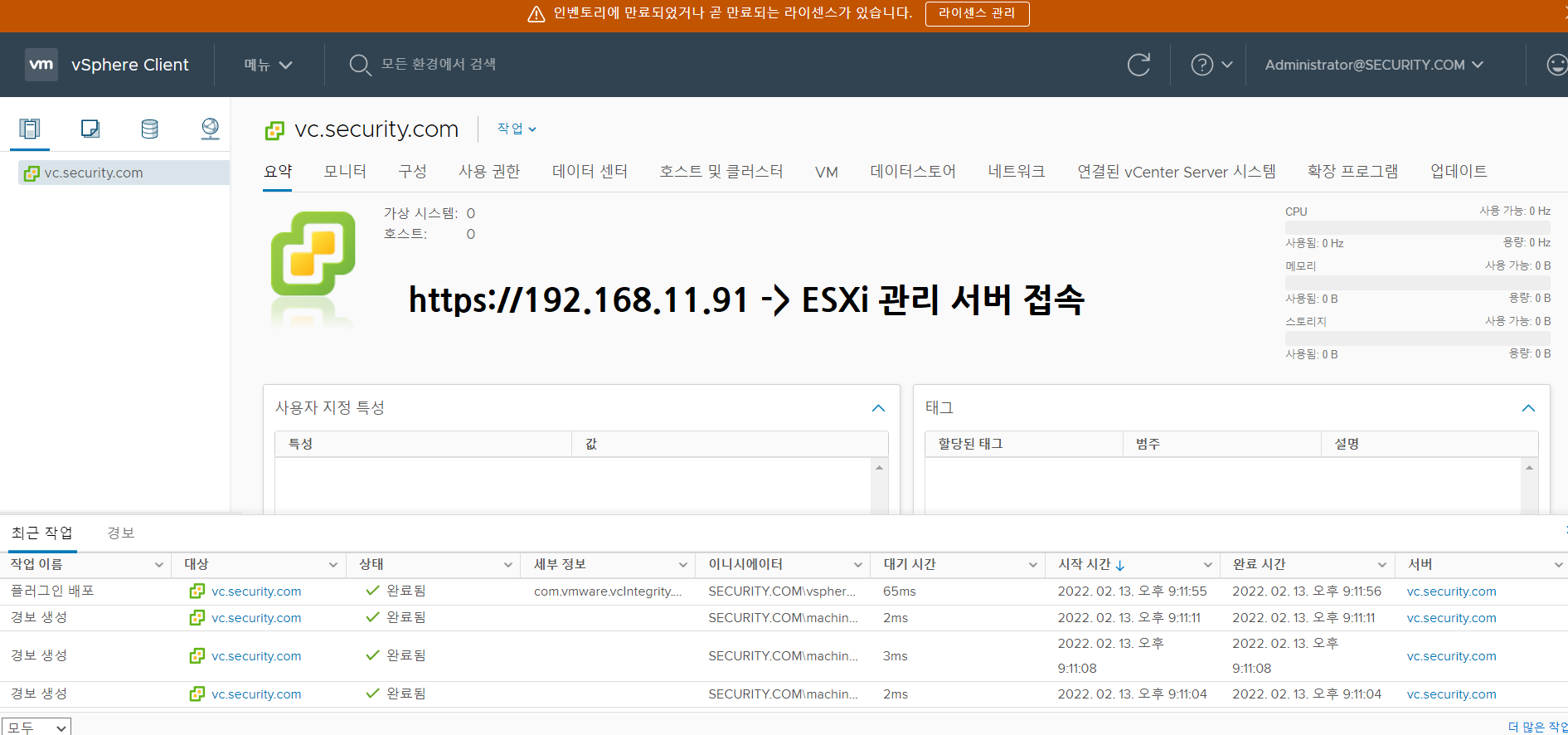Click the large vCenter Server summary icon
The width and height of the screenshot is (1568, 735).
[313, 253]
